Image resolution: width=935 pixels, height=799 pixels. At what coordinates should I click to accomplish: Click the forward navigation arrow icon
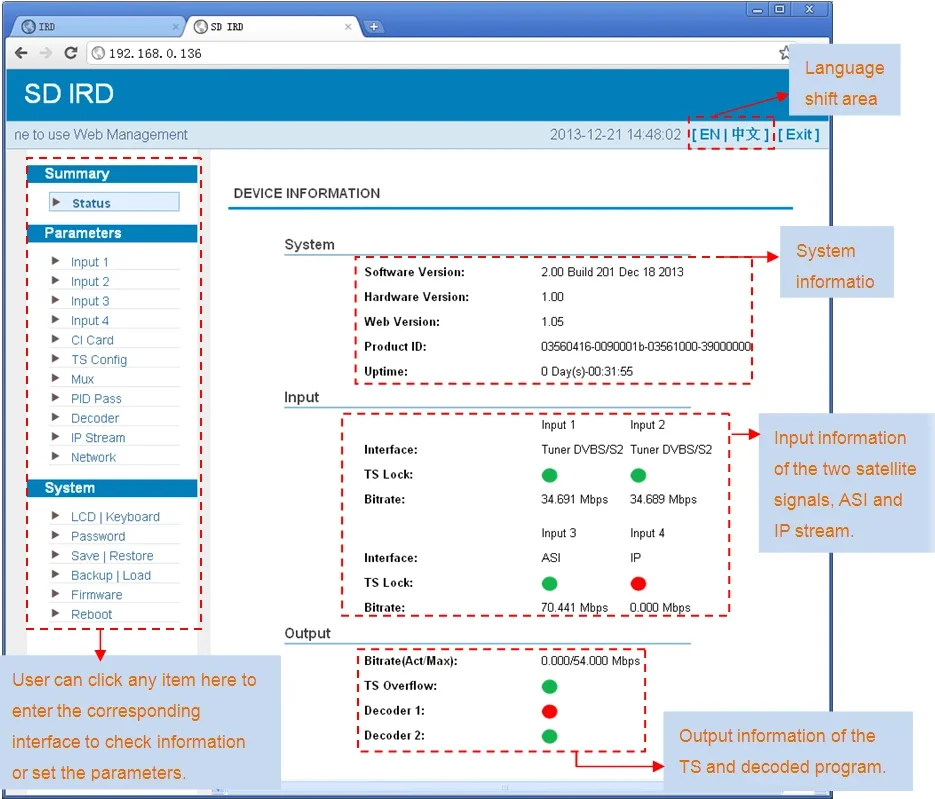tap(46, 53)
